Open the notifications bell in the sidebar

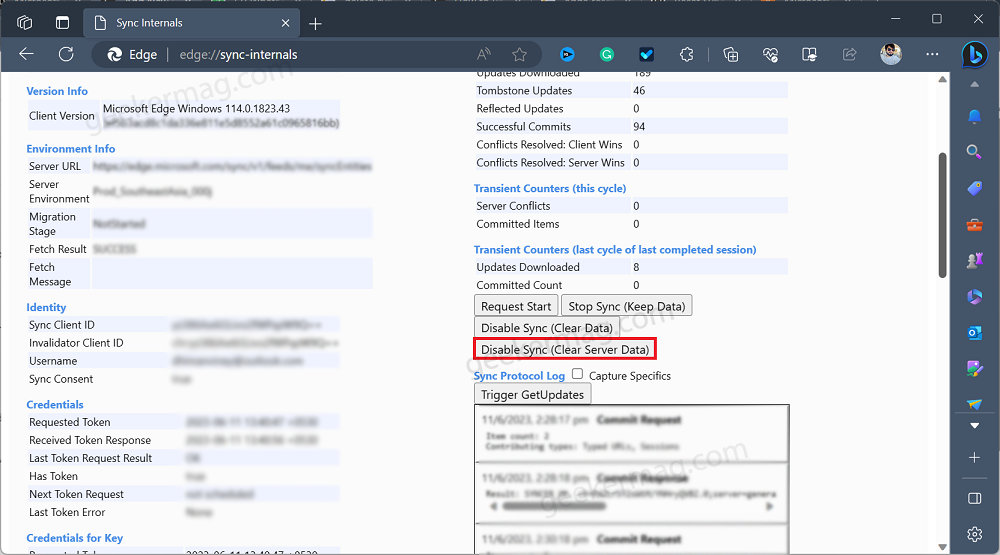(x=974, y=116)
